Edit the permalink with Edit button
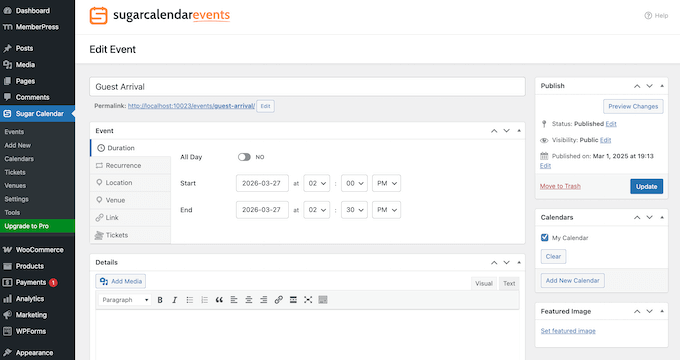Viewport: 680px width, 360px height. (x=265, y=106)
